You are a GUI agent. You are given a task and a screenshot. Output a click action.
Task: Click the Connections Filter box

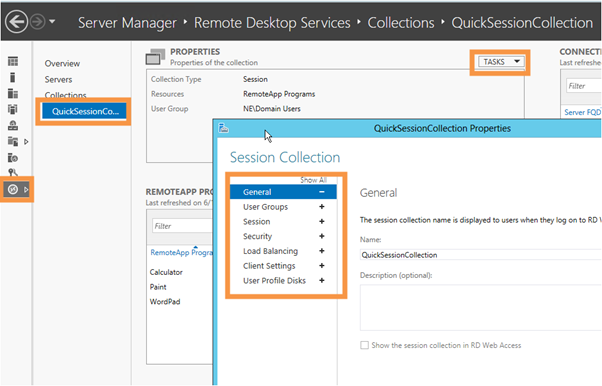tap(584, 86)
